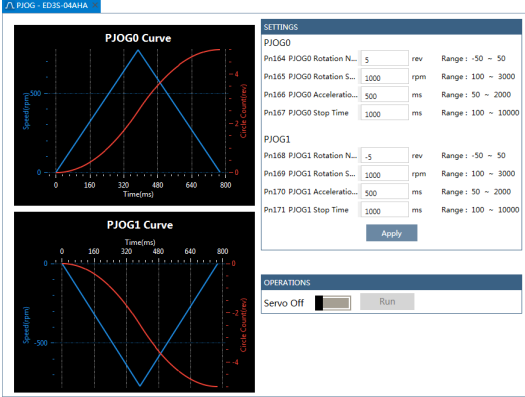525x397 pixels.
Task: Click the Run button
Action: point(387,302)
